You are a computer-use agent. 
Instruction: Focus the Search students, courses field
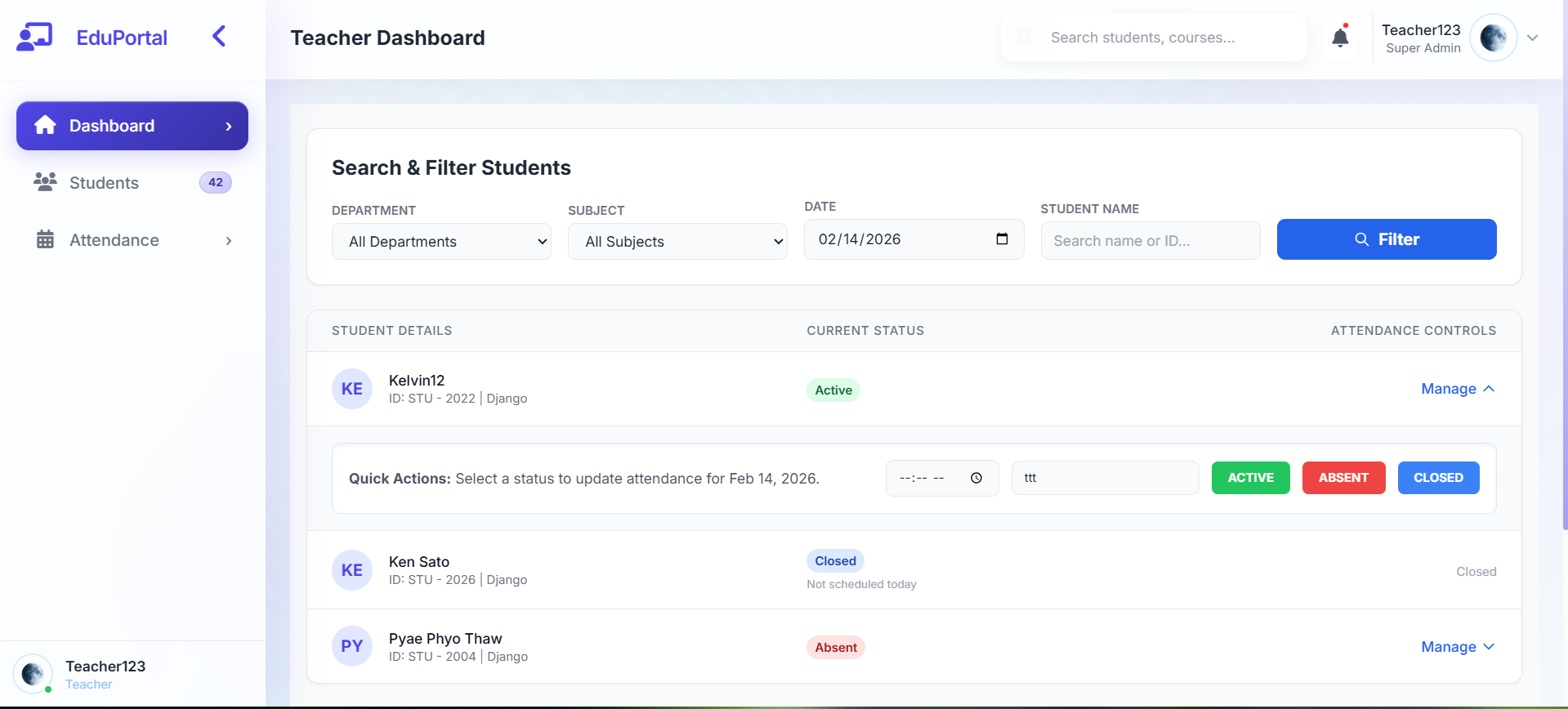point(1154,38)
